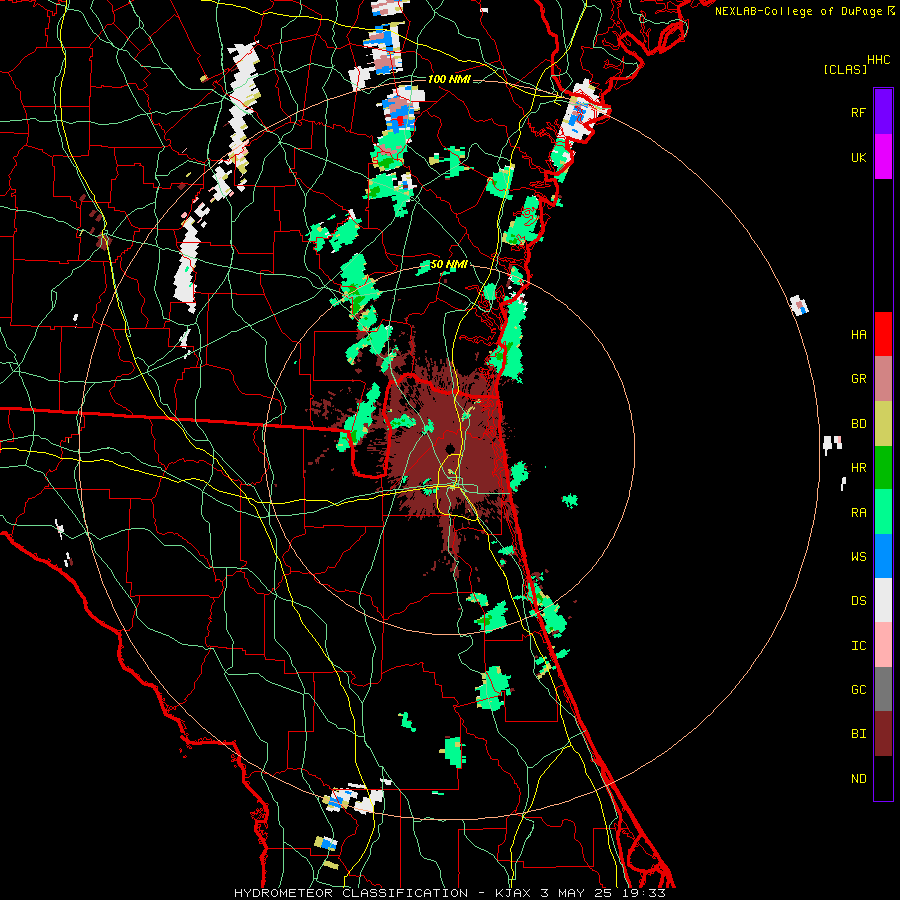Click the WS legend label
Screen dimensions: 900x900
point(858,557)
